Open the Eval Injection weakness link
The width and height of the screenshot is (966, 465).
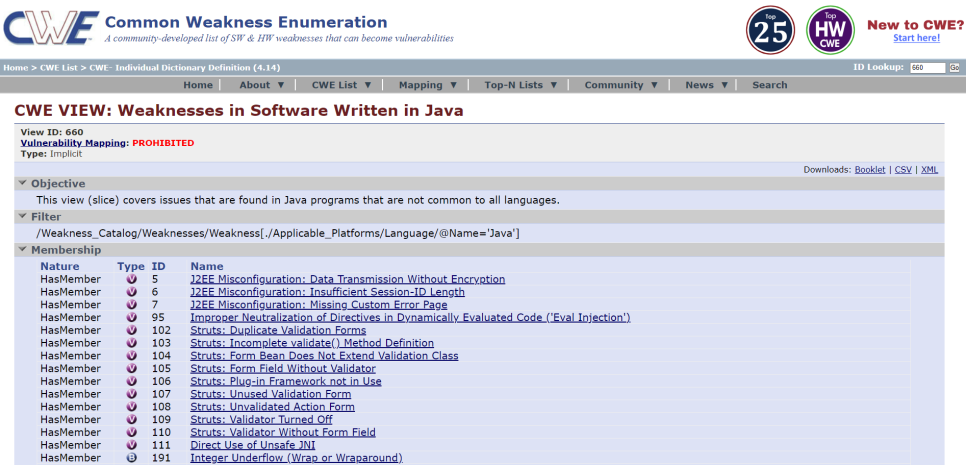point(410,317)
